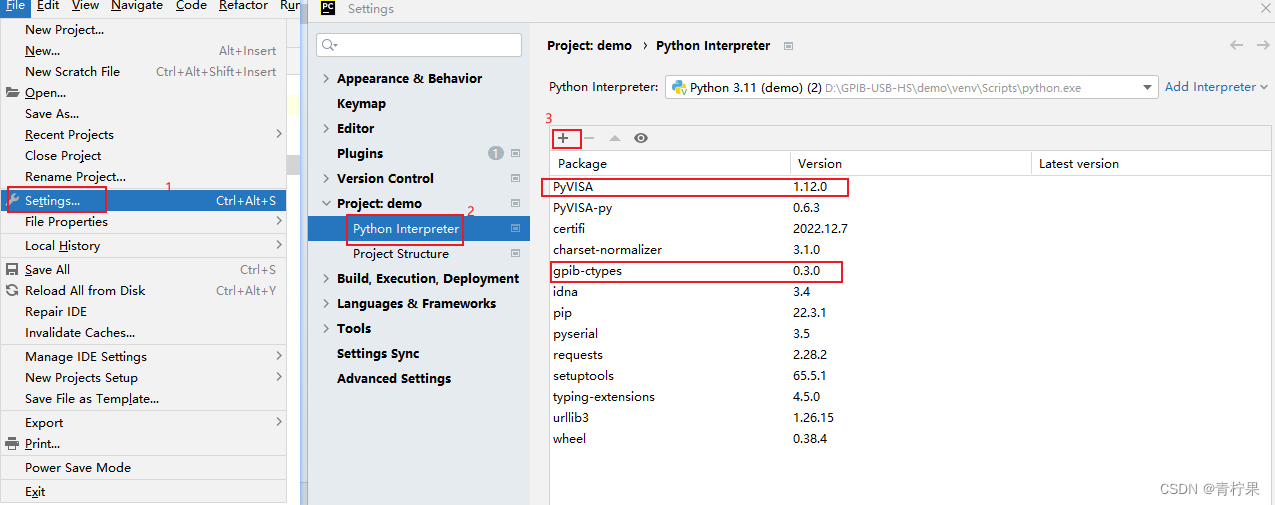Open New Projects Setup submenu
The image size is (1275, 505).
(x=143, y=377)
